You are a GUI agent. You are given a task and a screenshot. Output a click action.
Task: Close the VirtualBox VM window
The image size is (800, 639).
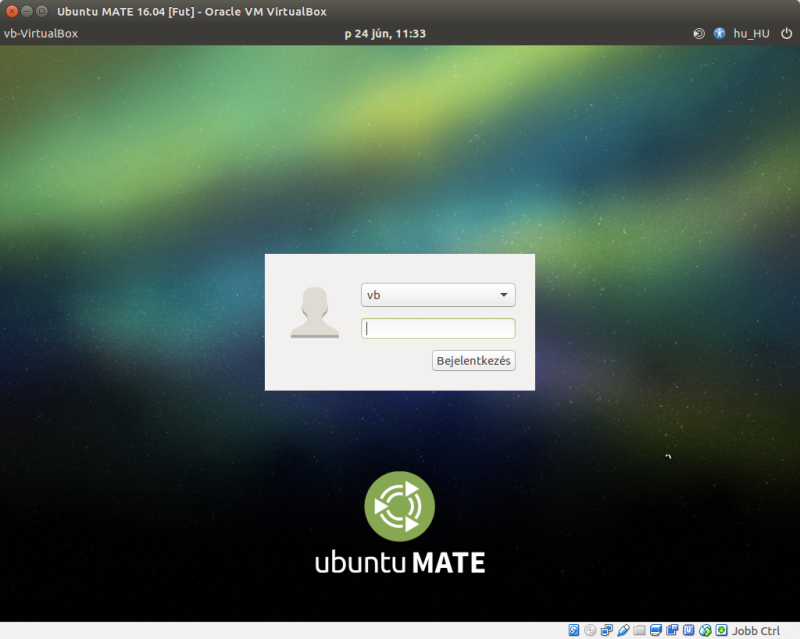point(12,11)
